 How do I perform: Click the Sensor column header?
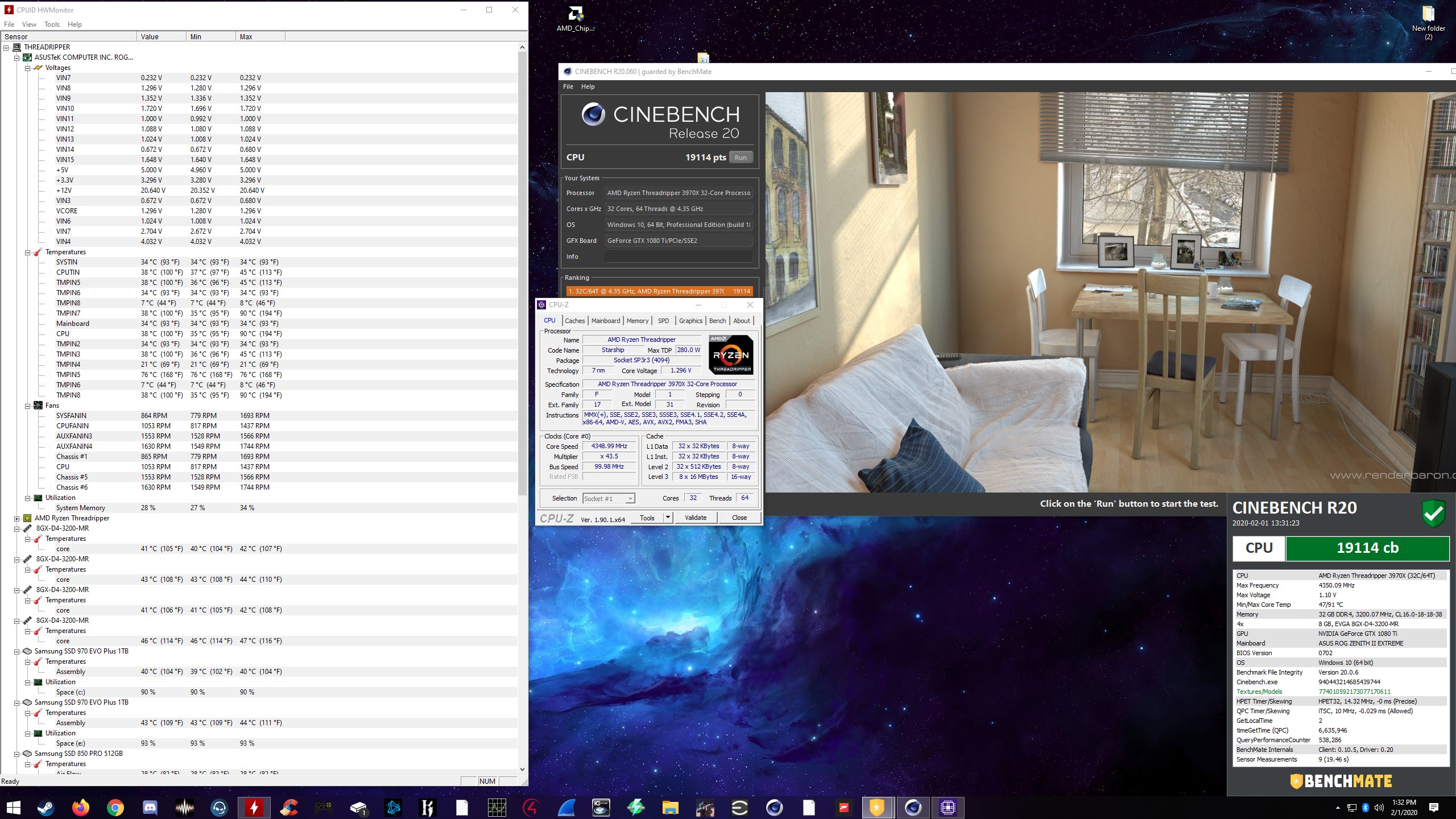[x=69, y=36]
